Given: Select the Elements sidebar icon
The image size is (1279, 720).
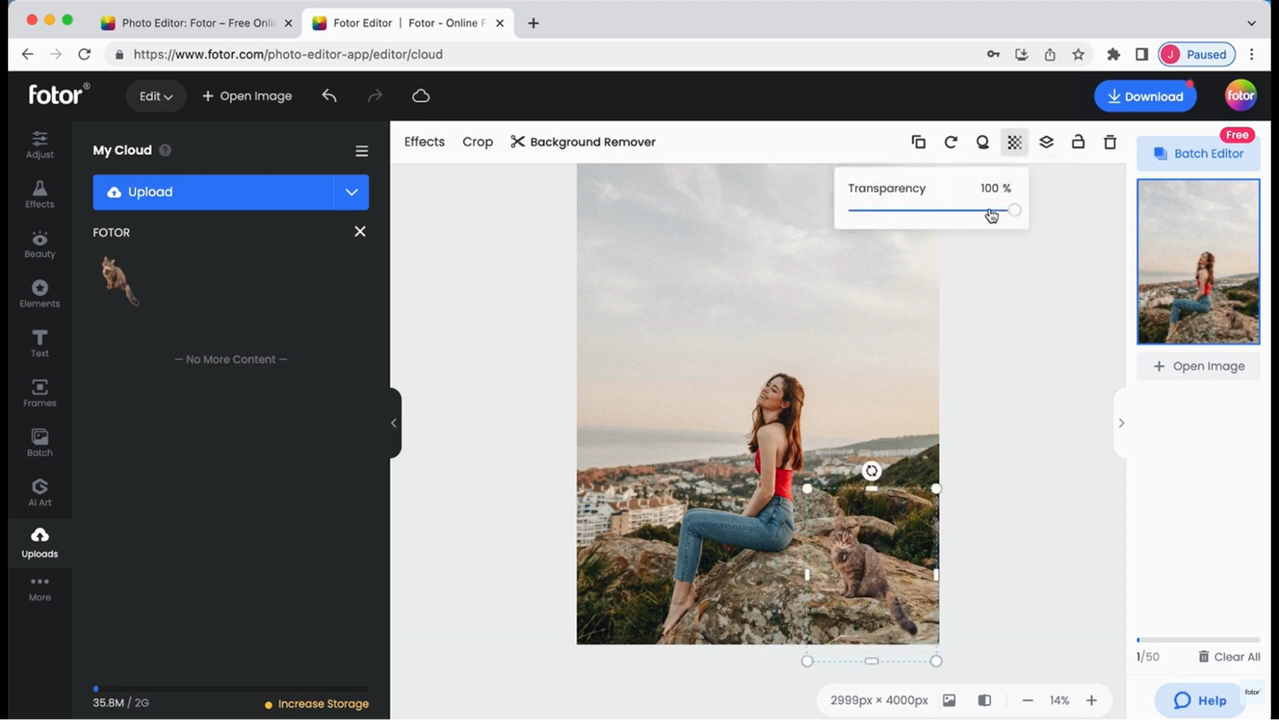Looking at the screenshot, I should click(x=40, y=294).
